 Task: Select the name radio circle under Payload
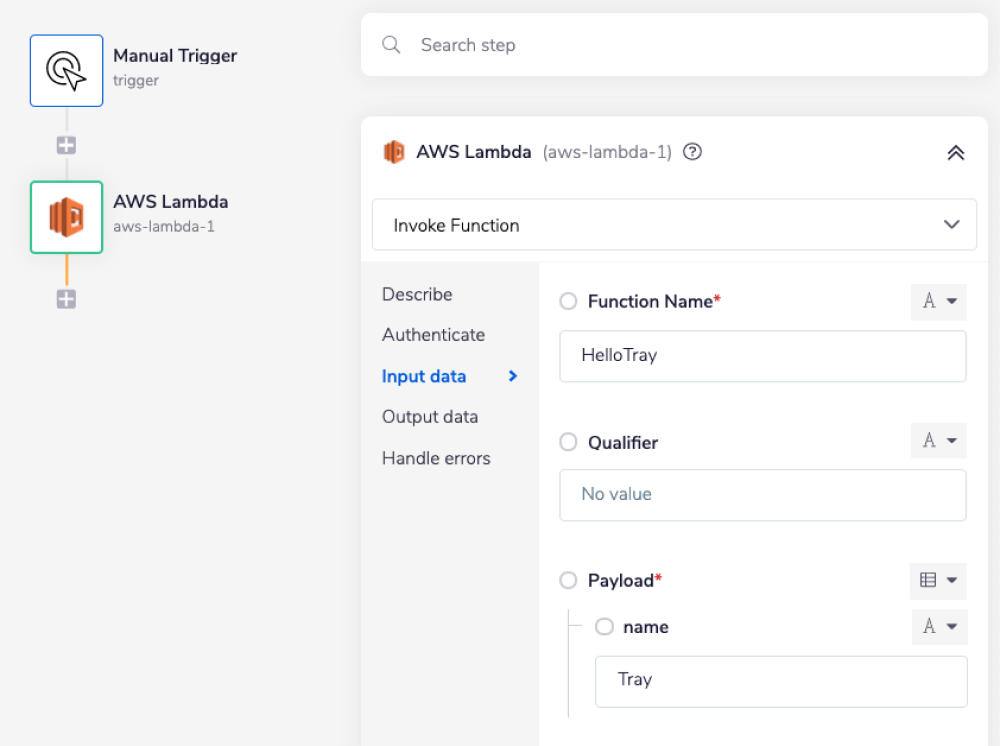604,627
